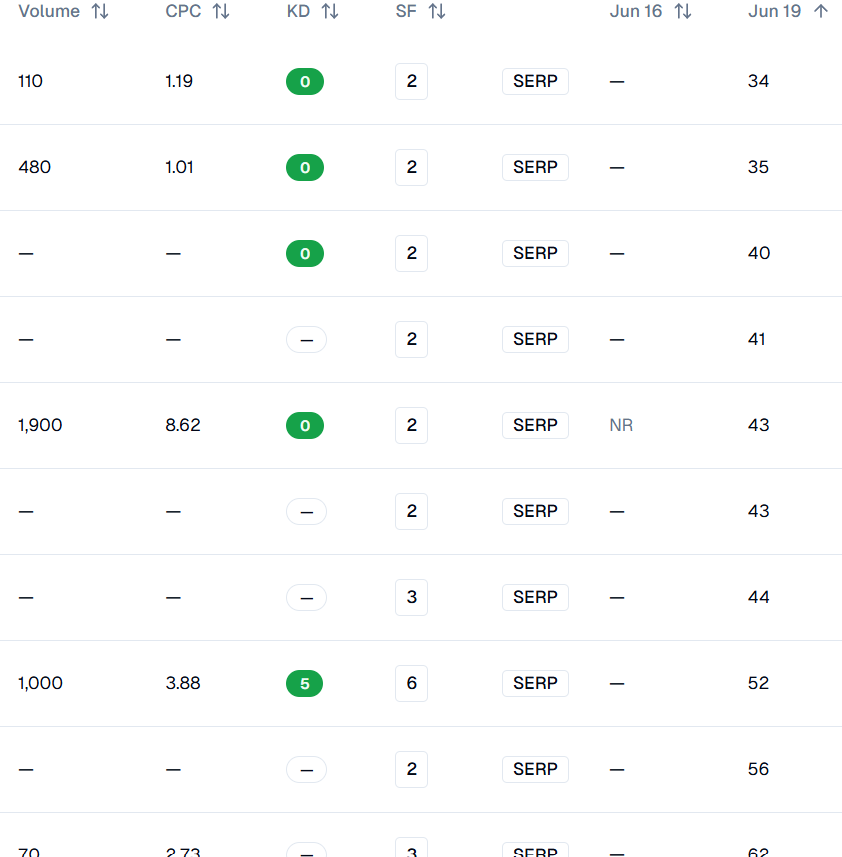Viewport: 842px width, 857px height.
Task: Open SERP for the 1,000 volume row
Action: point(535,683)
